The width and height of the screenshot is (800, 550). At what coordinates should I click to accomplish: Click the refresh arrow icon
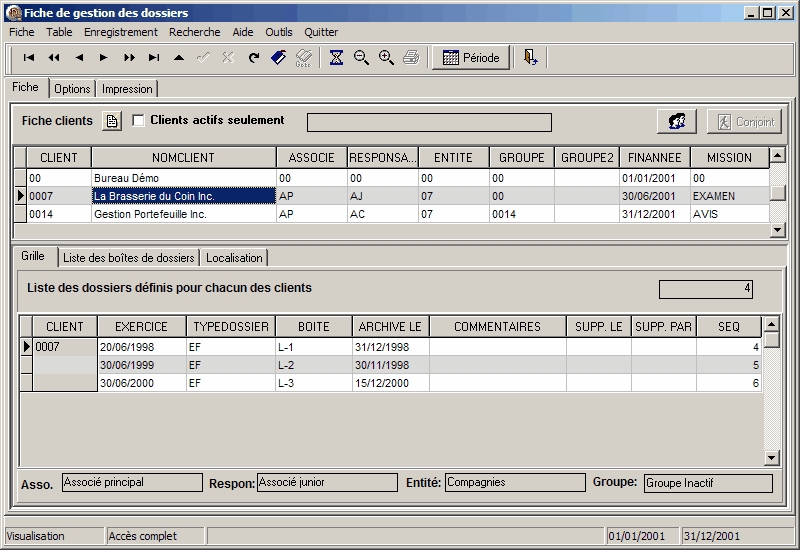tap(253, 58)
